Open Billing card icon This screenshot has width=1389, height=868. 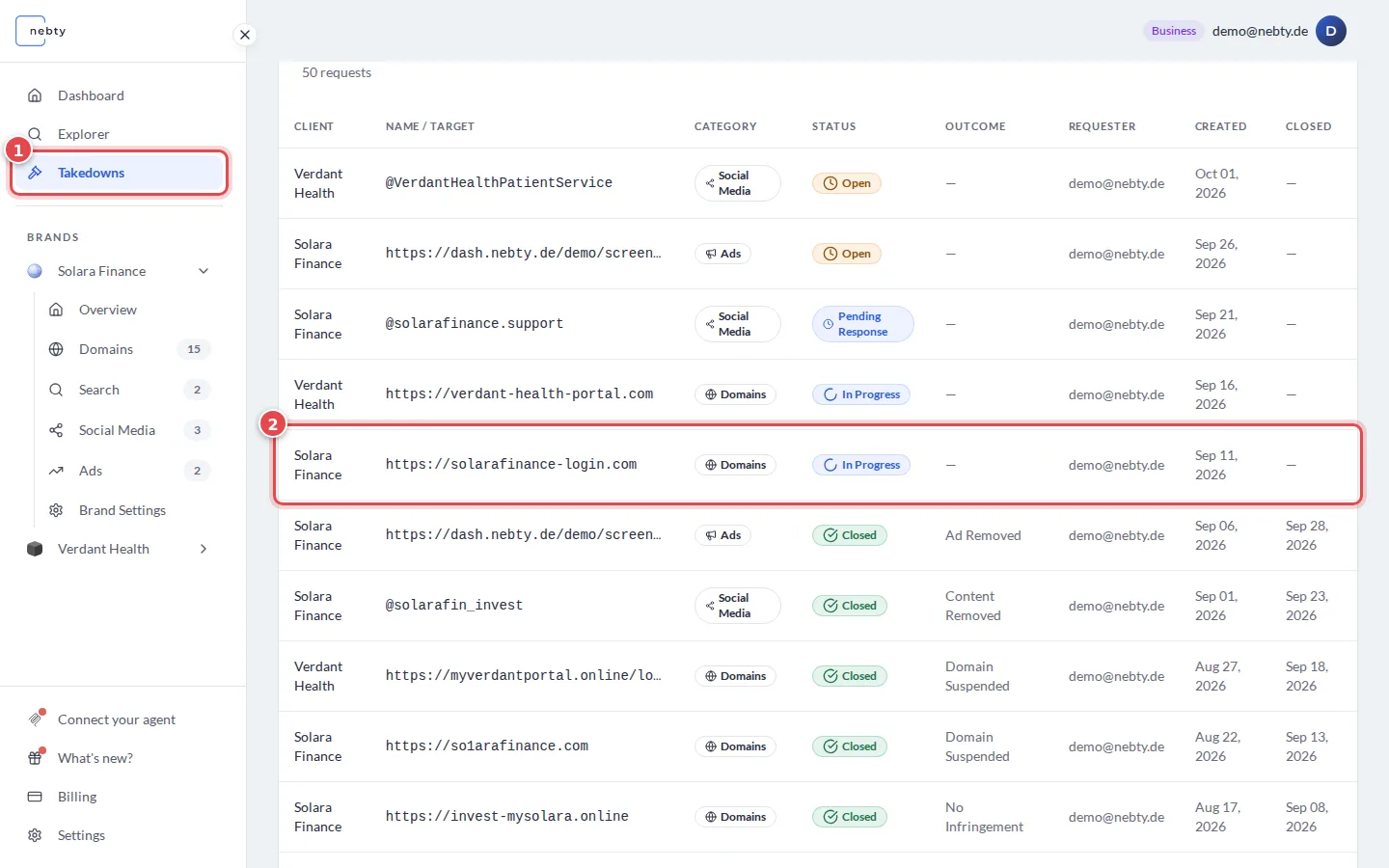click(35, 797)
